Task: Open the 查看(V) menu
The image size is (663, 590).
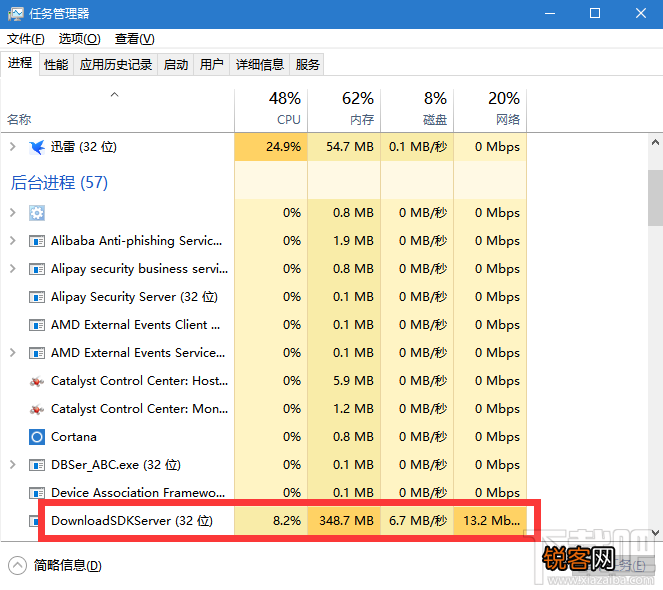Action: (x=134, y=39)
